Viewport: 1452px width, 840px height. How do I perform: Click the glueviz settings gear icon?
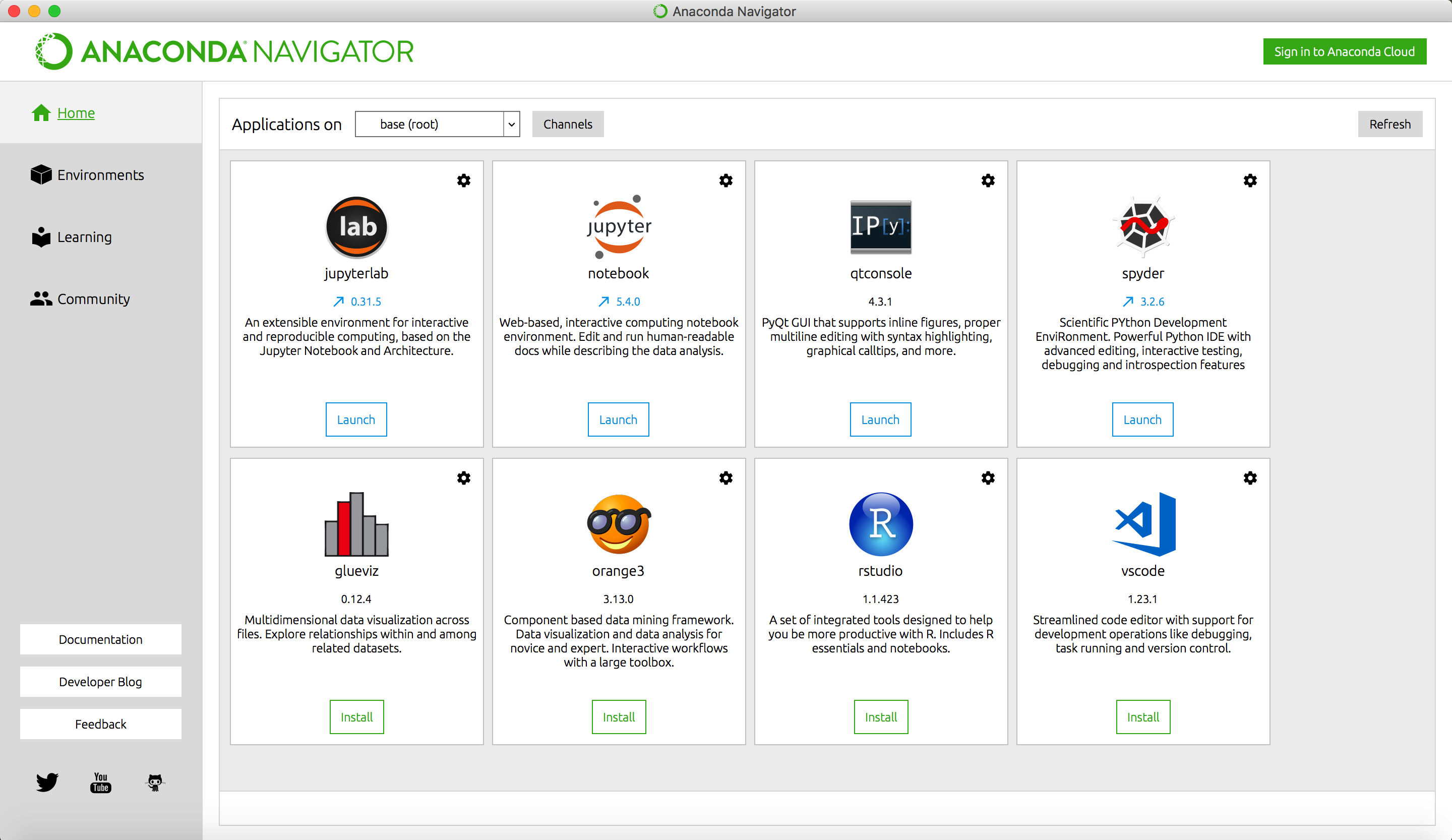[463, 477]
